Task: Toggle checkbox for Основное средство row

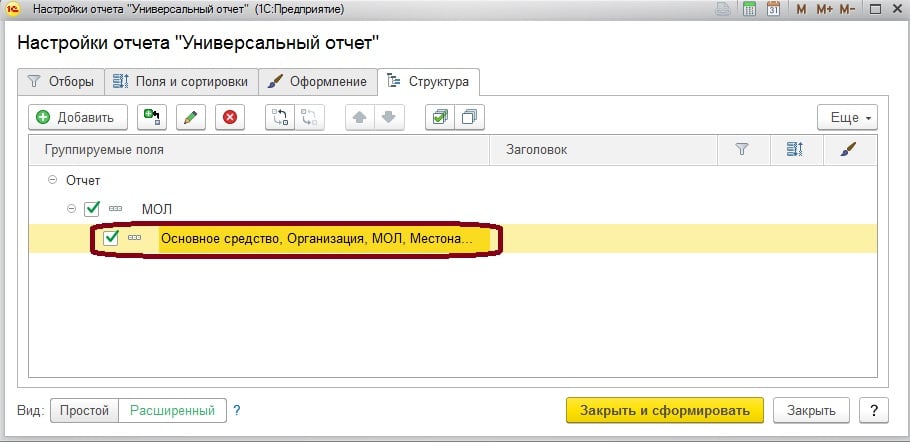Action: (111, 238)
